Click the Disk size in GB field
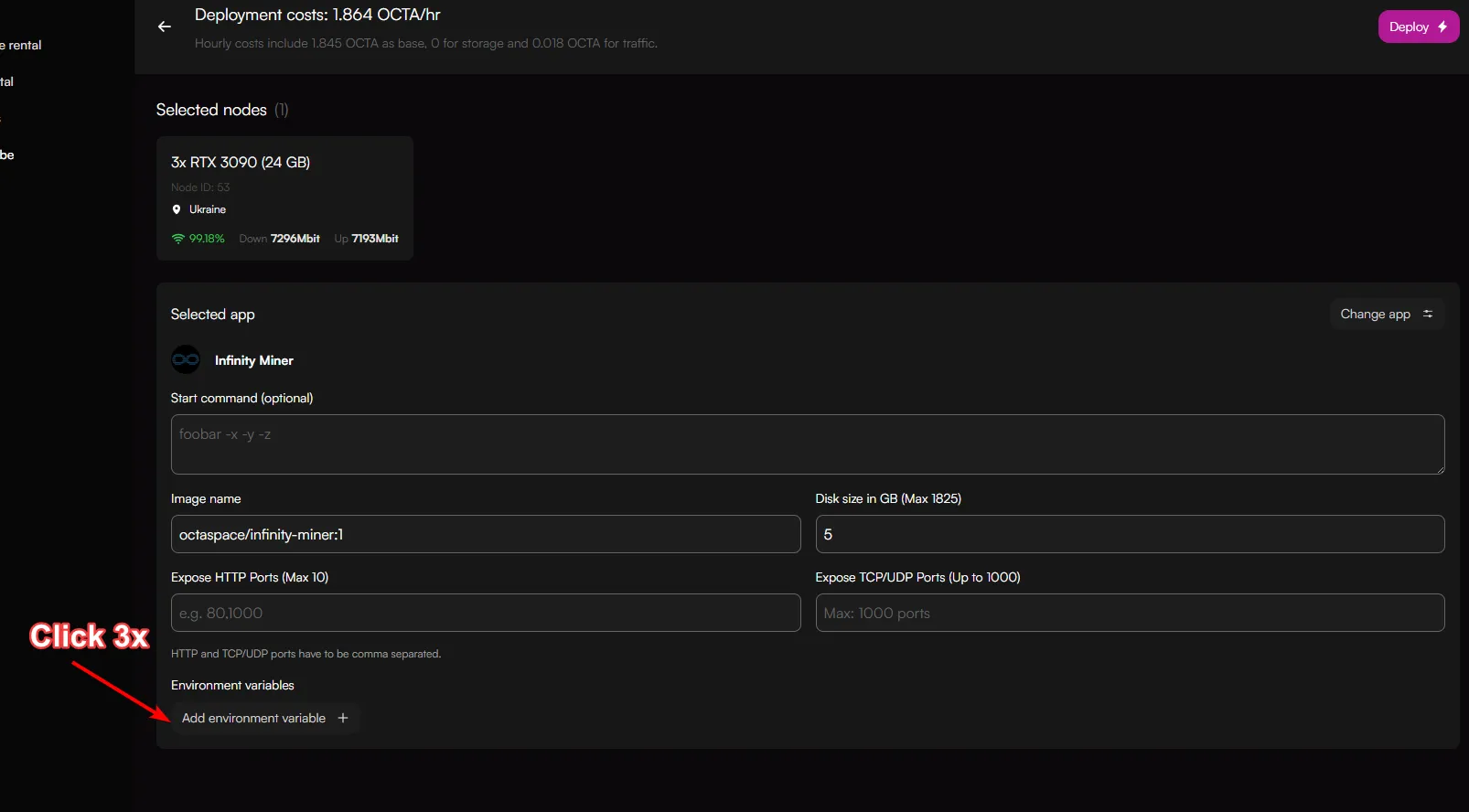1469x812 pixels. (x=1130, y=534)
